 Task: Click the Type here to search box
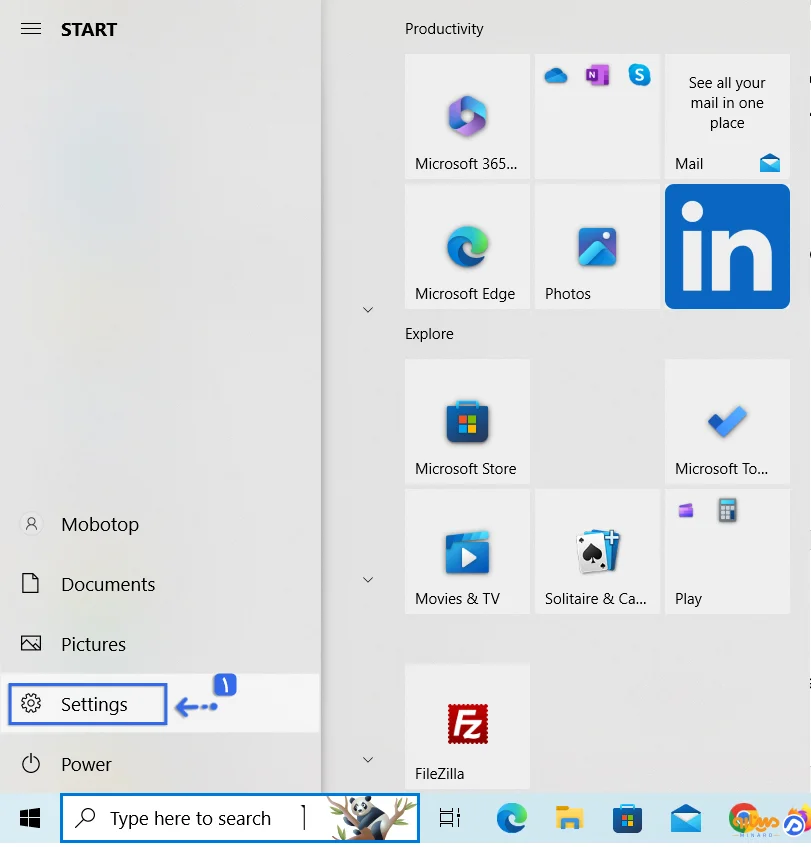[240, 818]
